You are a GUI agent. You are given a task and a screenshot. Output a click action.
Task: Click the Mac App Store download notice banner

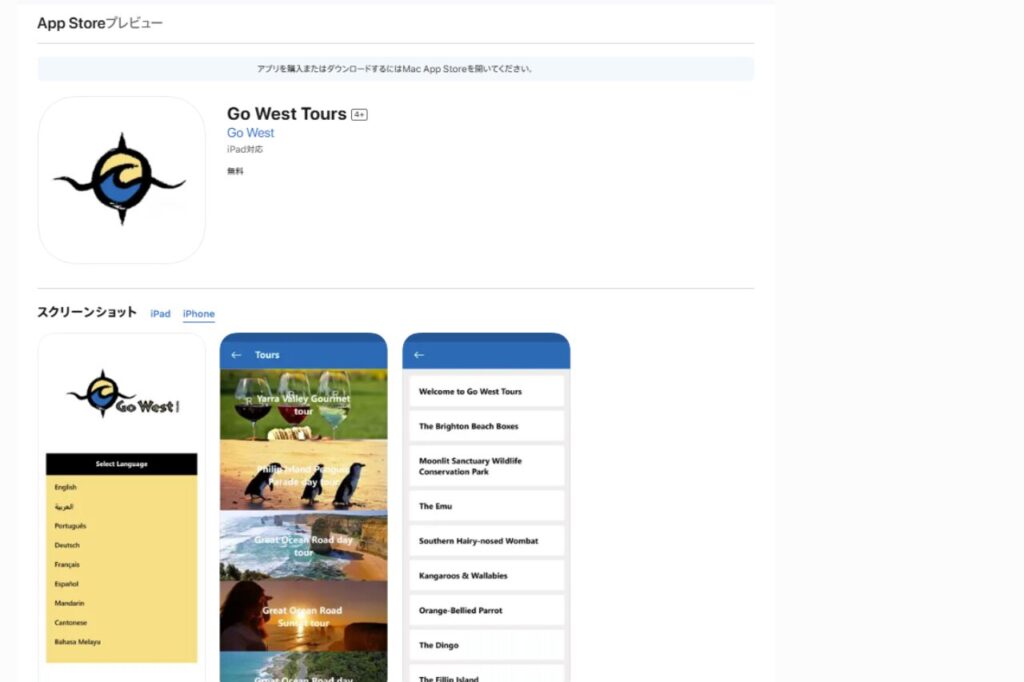click(396, 69)
